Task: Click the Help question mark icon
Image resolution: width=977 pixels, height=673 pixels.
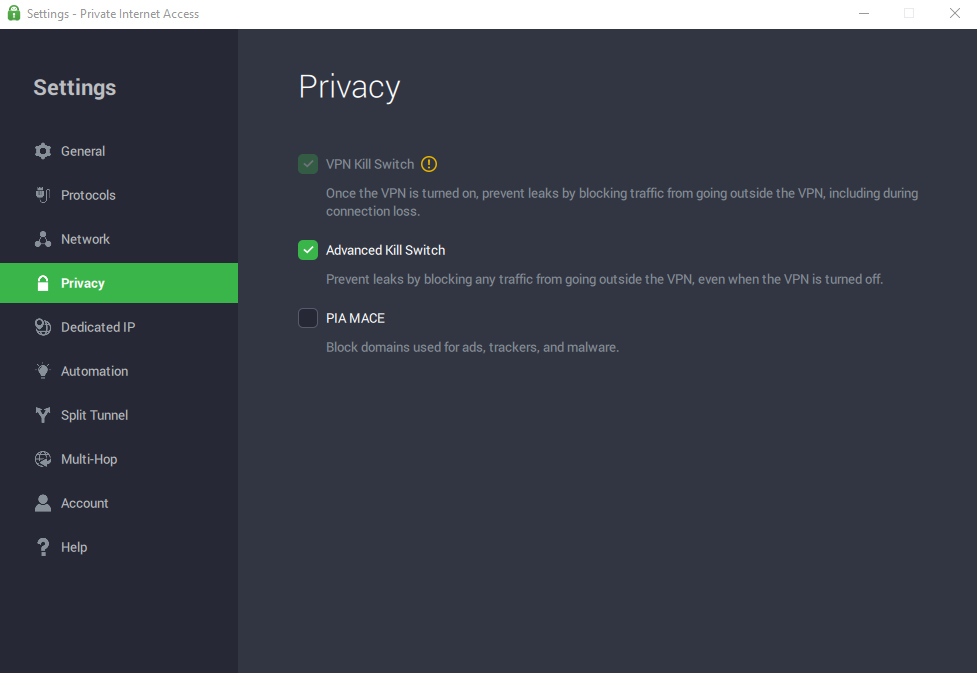Action: point(43,547)
